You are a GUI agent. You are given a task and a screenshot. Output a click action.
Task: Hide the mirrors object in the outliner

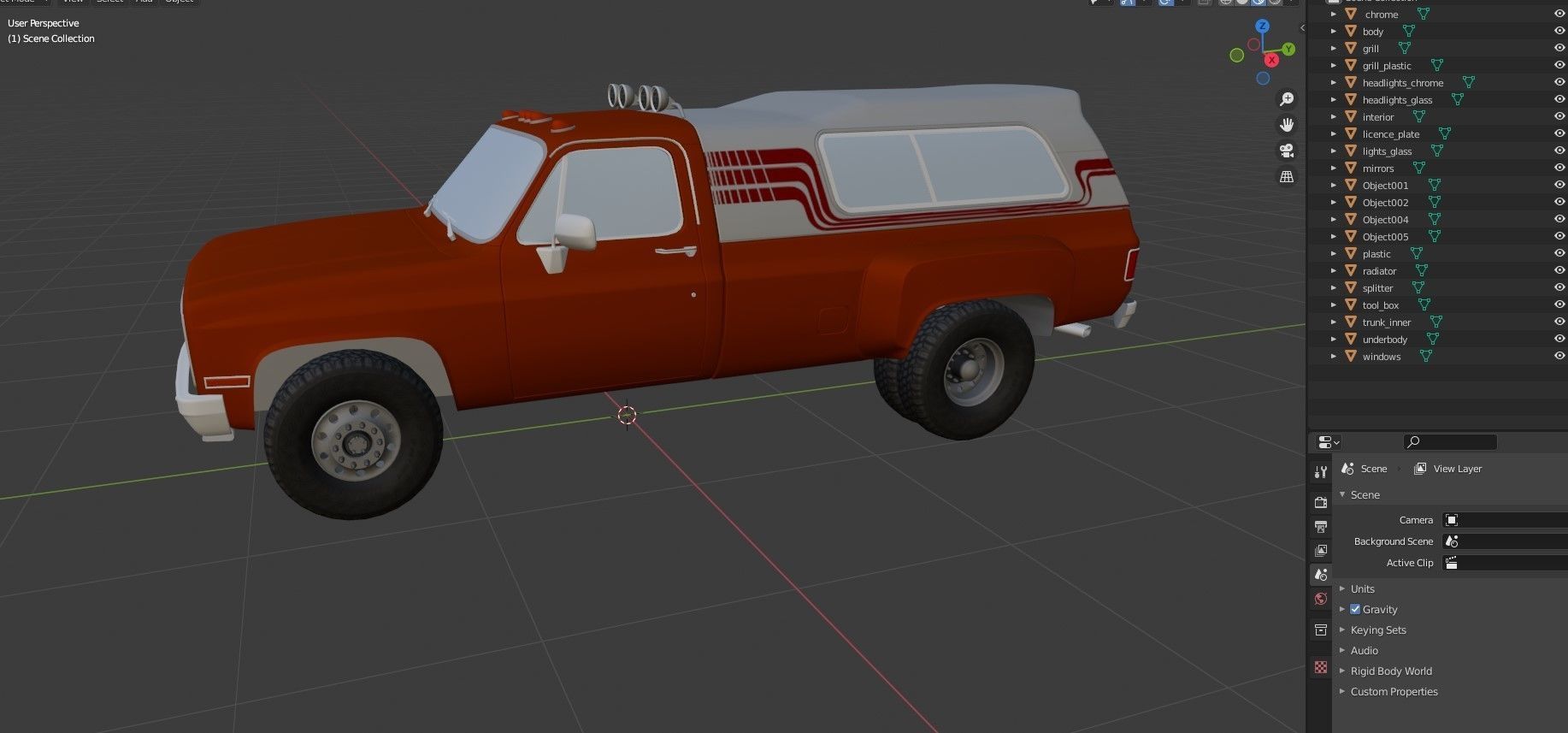1559,168
